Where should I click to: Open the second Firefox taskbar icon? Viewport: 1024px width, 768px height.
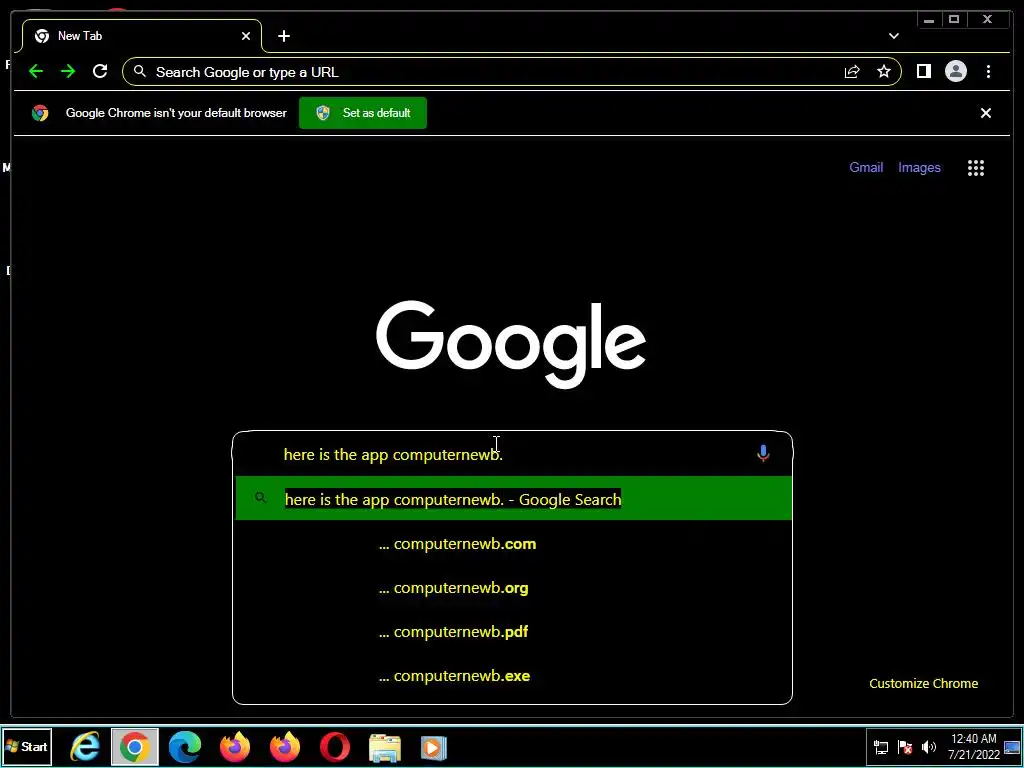point(285,747)
